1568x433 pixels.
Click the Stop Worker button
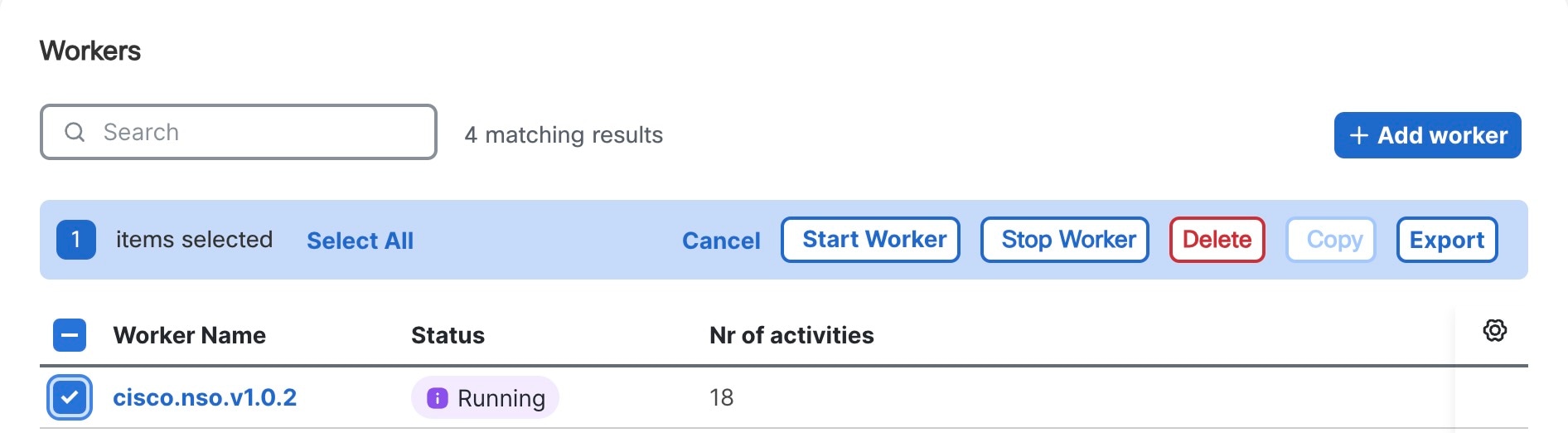(1065, 240)
